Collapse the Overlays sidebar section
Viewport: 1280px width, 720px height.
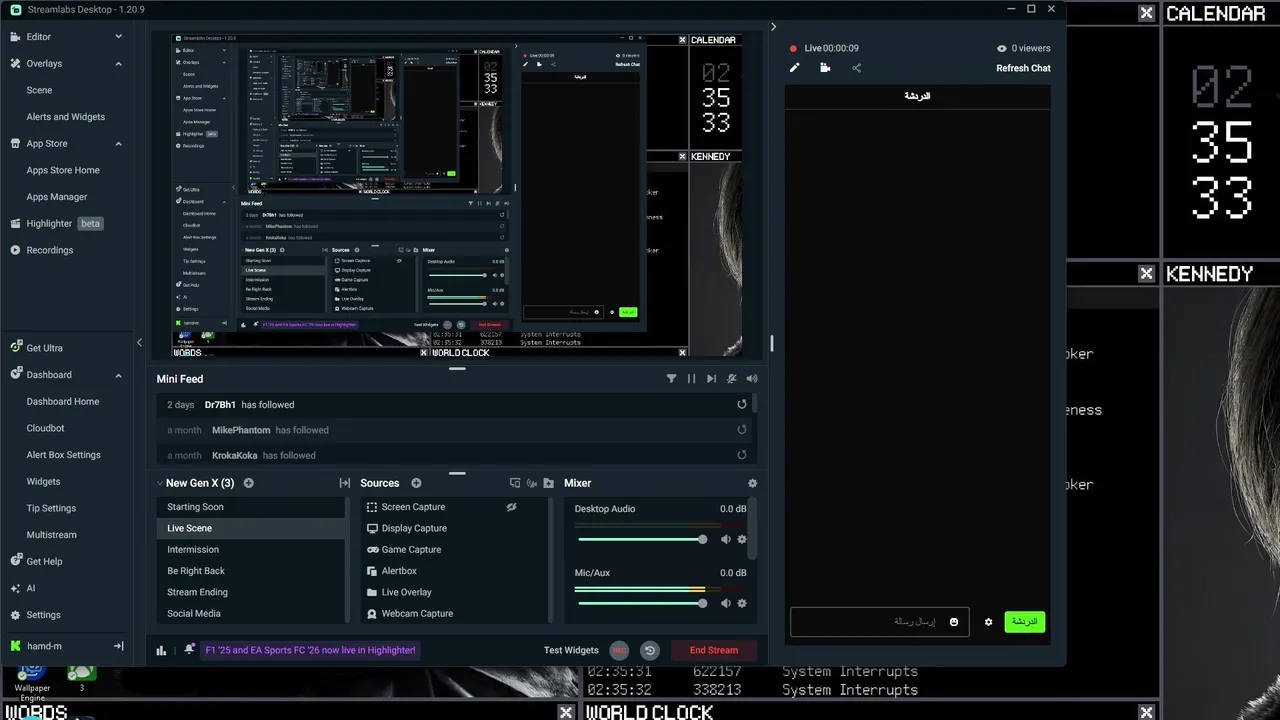tap(118, 63)
